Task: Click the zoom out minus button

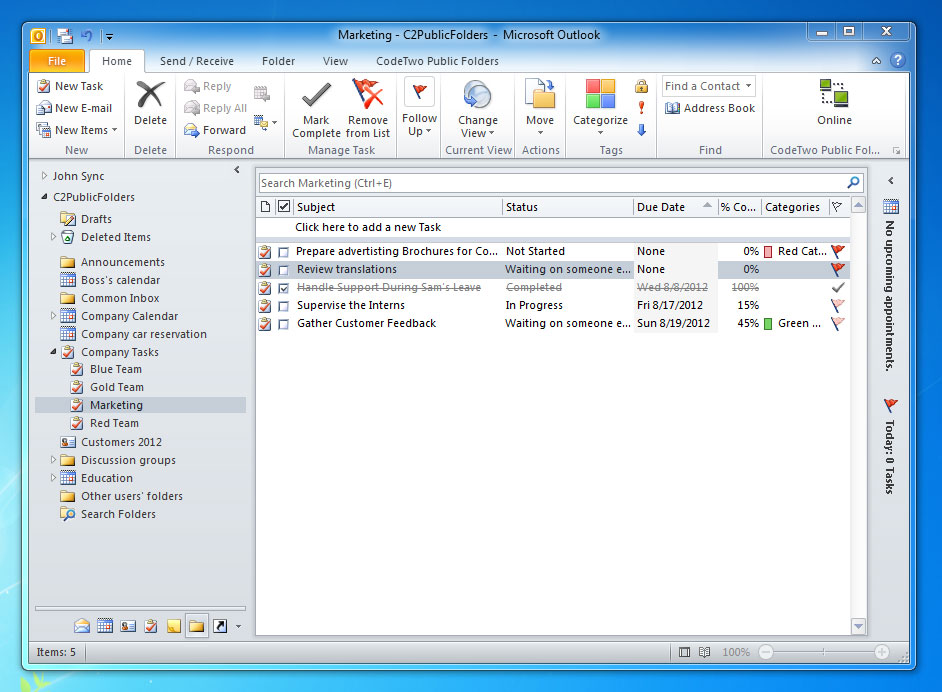Action: (765, 652)
